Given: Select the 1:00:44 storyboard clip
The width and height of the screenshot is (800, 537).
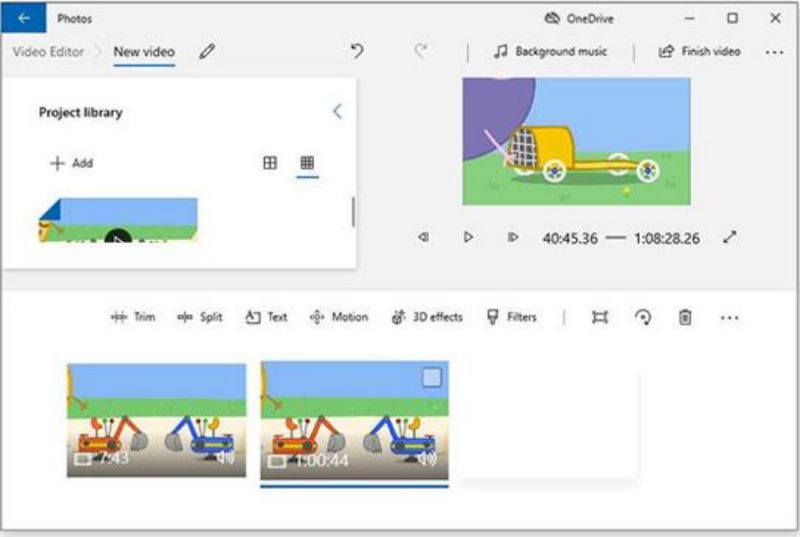Looking at the screenshot, I should [355, 420].
